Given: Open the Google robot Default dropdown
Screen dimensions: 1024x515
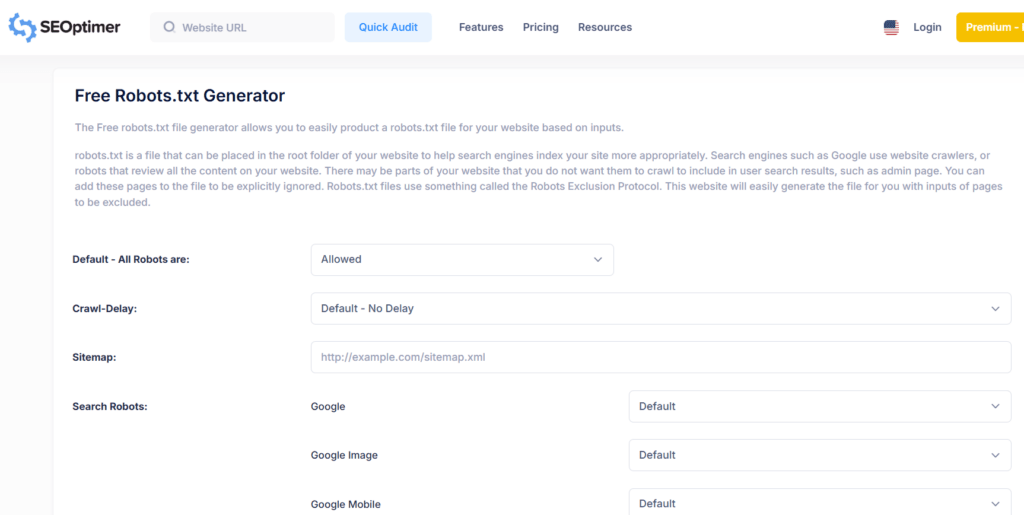Looking at the screenshot, I should [x=819, y=407].
